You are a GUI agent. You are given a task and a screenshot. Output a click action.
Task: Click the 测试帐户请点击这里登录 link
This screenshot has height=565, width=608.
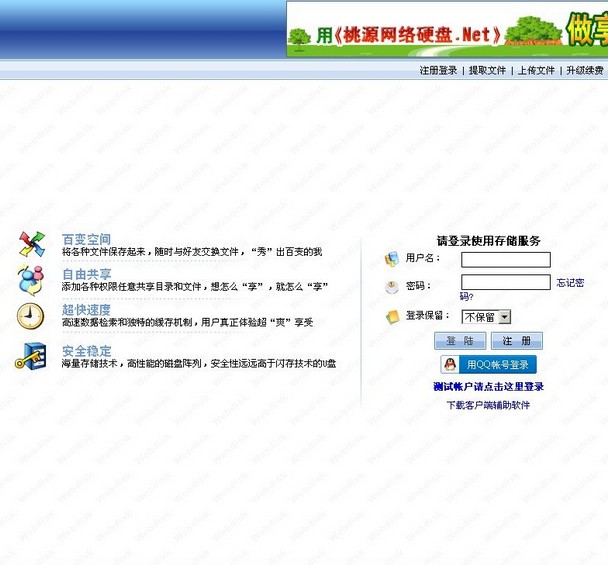click(489, 387)
